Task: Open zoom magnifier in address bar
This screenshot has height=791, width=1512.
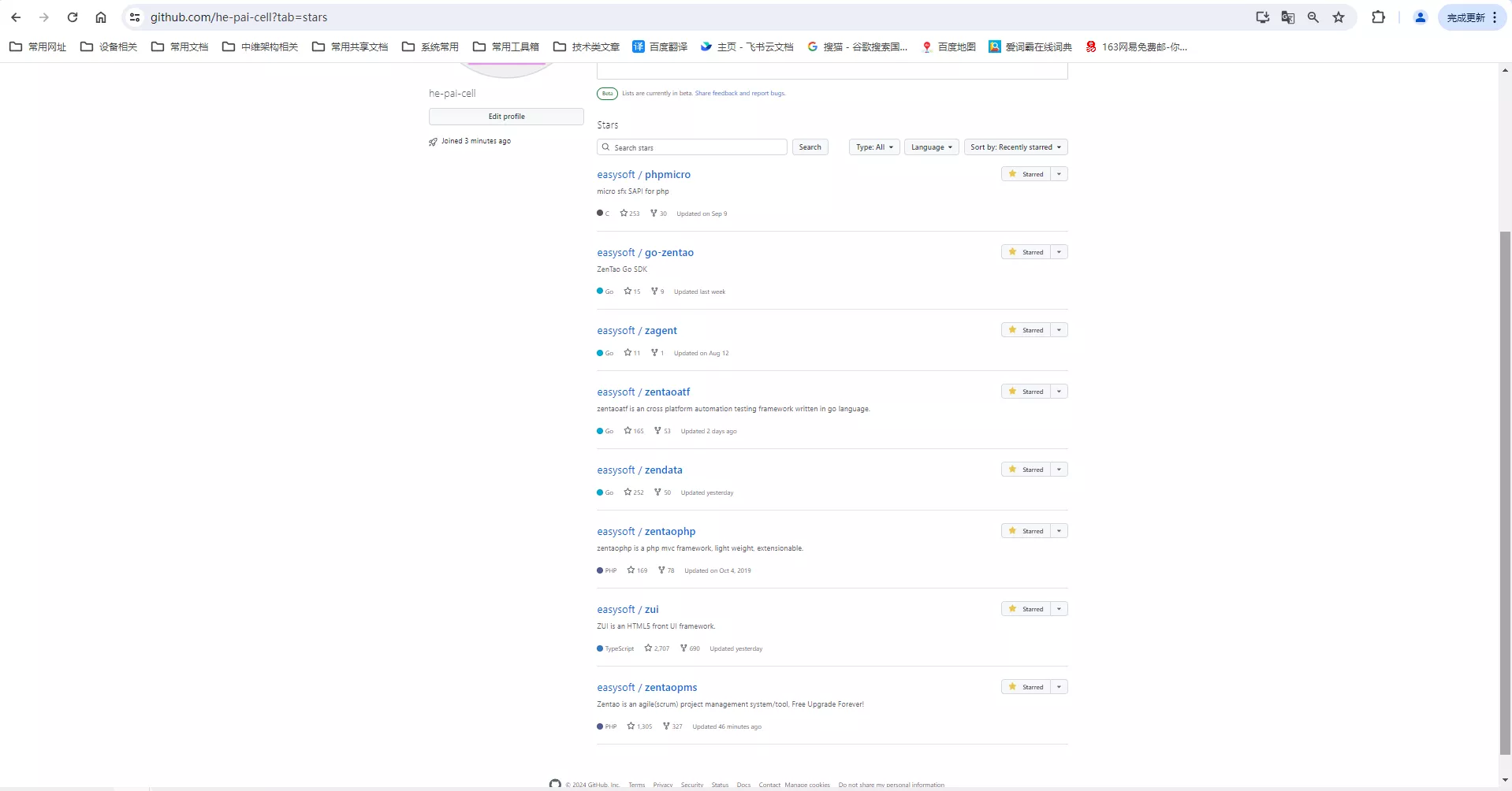Action: click(1313, 17)
